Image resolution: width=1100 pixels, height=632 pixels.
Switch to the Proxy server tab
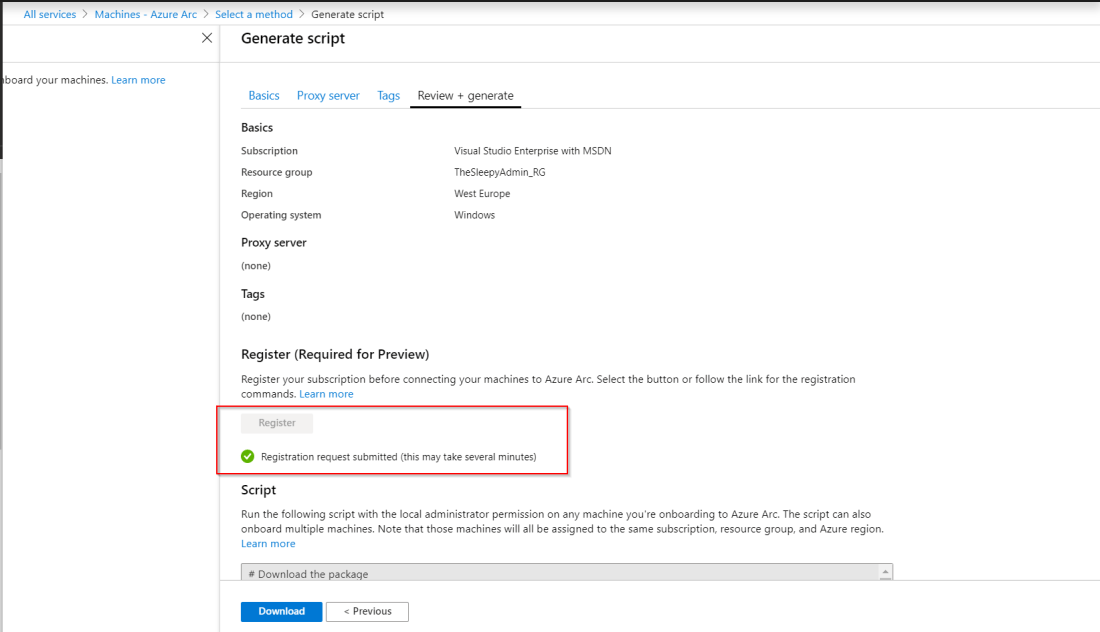pos(328,96)
